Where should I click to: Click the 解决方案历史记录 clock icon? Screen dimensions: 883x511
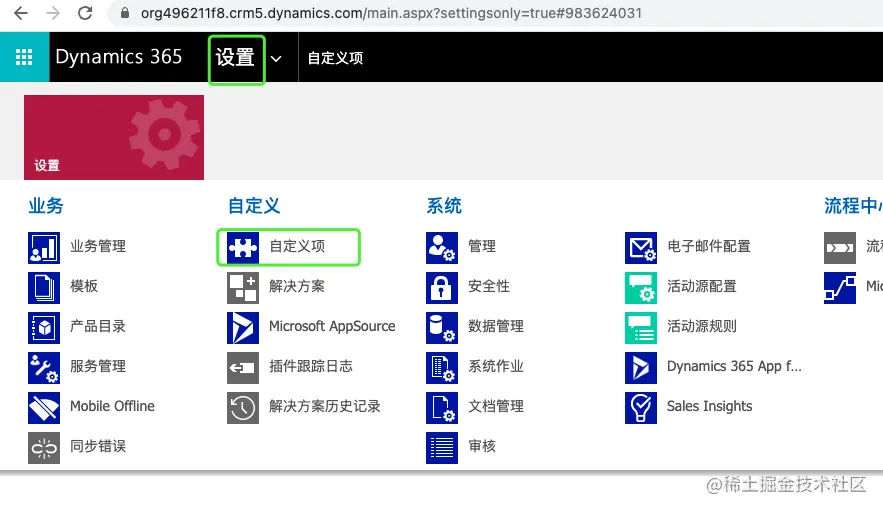[x=243, y=407]
